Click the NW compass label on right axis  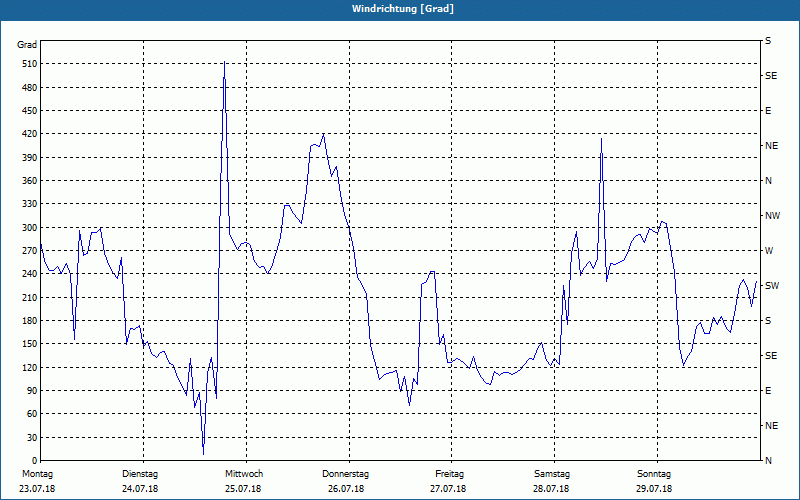[772, 216]
